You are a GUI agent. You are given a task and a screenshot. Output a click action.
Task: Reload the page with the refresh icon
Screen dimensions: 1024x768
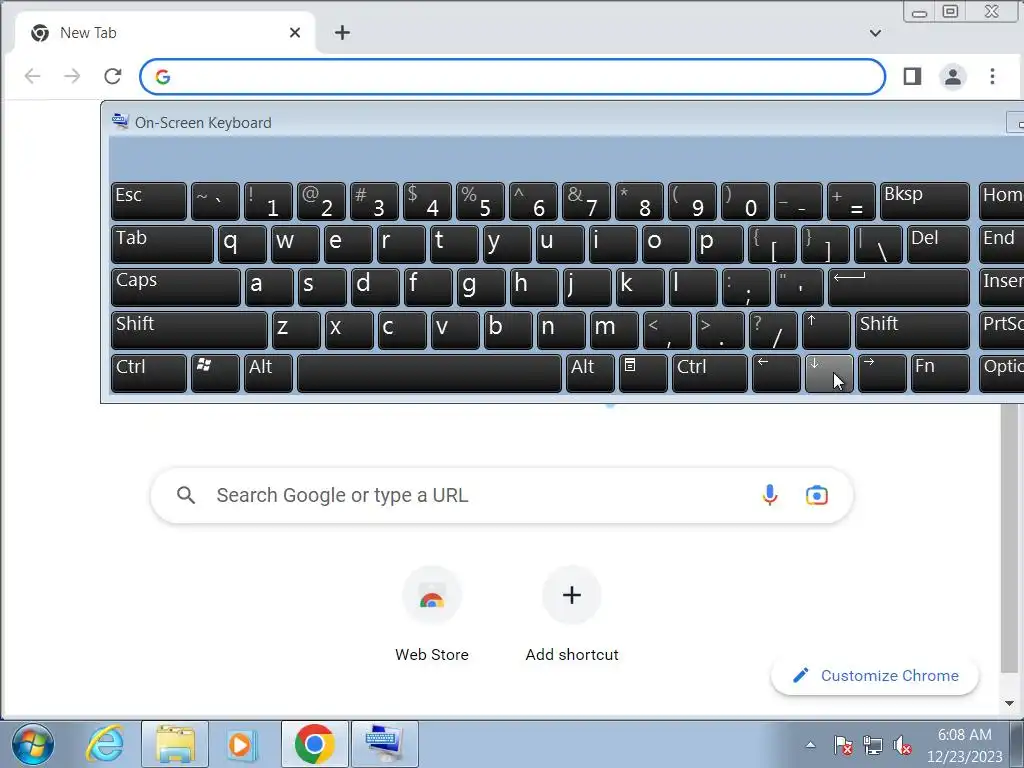coord(113,76)
